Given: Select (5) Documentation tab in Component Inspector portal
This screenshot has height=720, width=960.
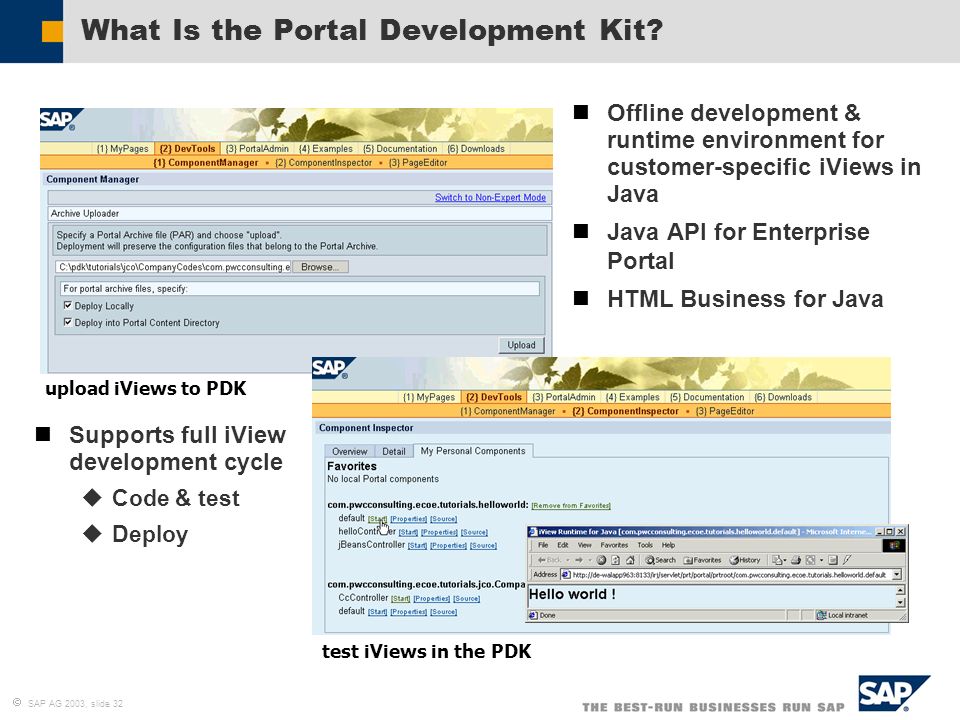Looking at the screenshot, I should tap(707, 397).
